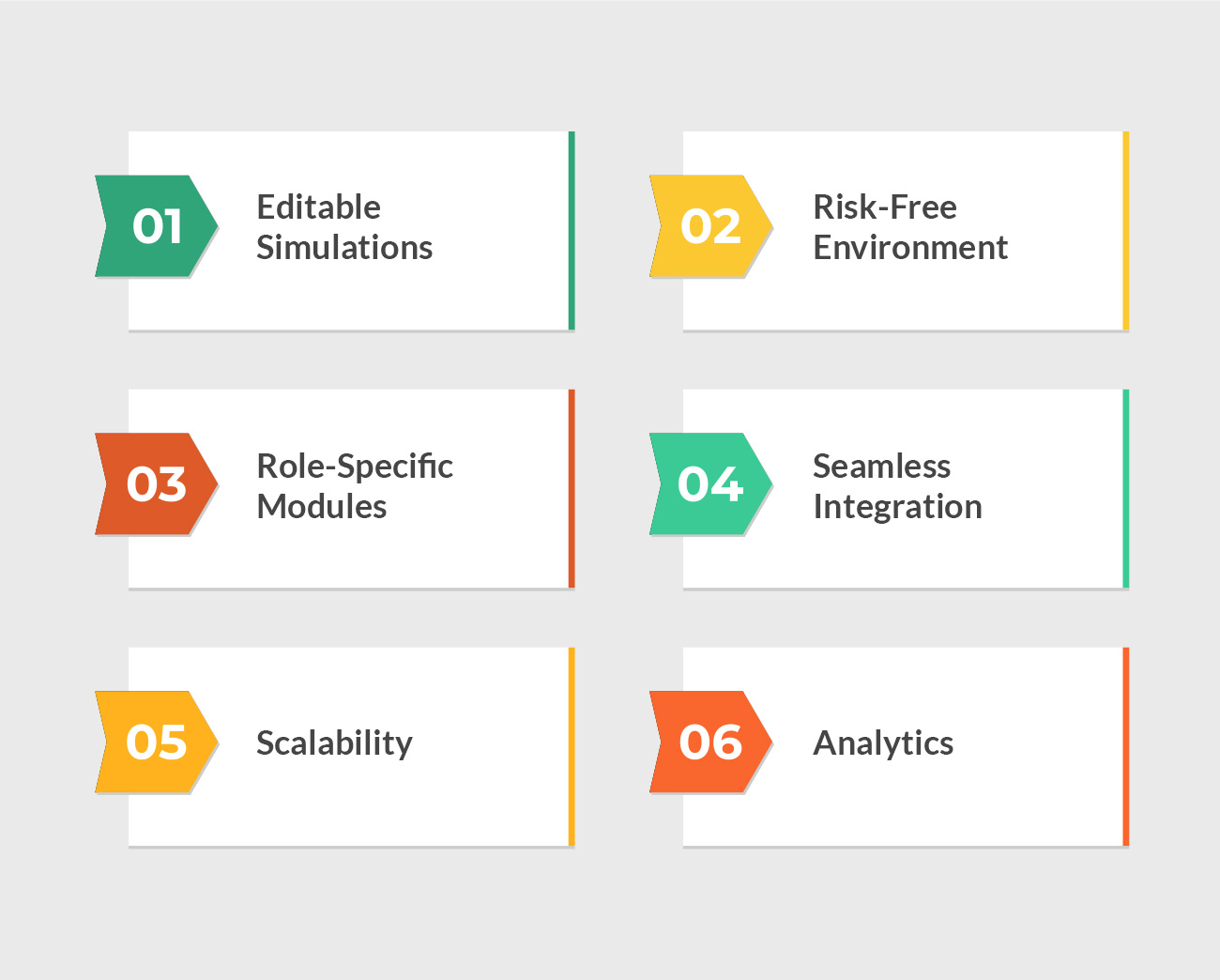Click mint edge stripe on Seamless Integration card
Viewport: 1220px width, 980px height.
pyautogui.click(x=1126, y=489)
